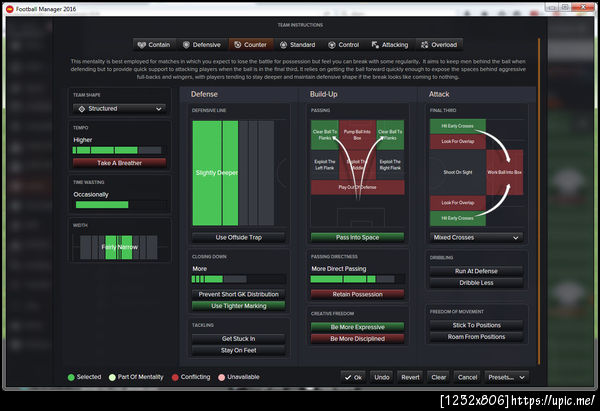The width and height of the screenshot is (600, 411).
Task: Adjust More Direct Passing bar
Action: (357, 279)
